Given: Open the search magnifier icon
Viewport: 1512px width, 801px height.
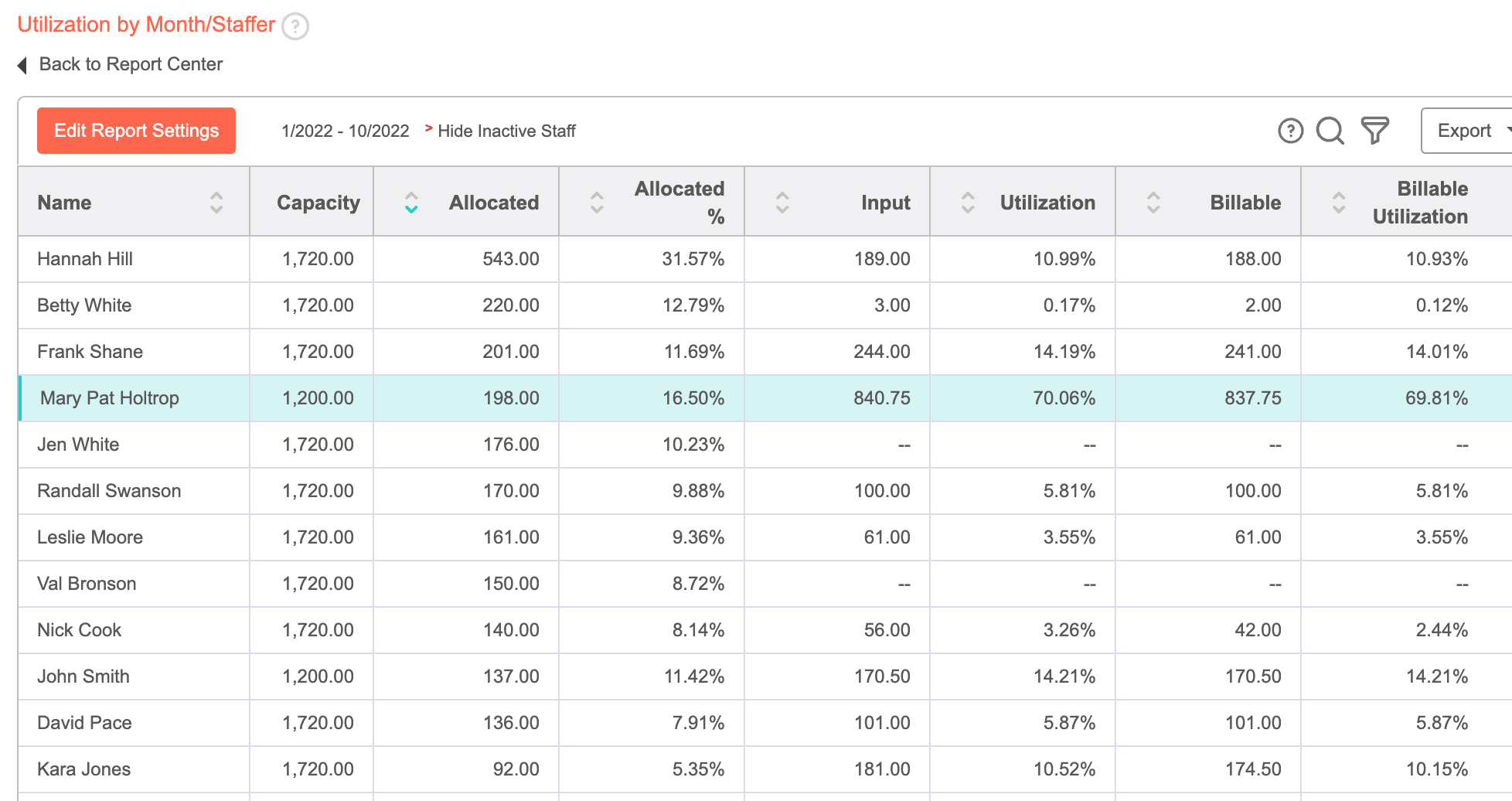Looking at the screenshot, I should (1330, 131).
